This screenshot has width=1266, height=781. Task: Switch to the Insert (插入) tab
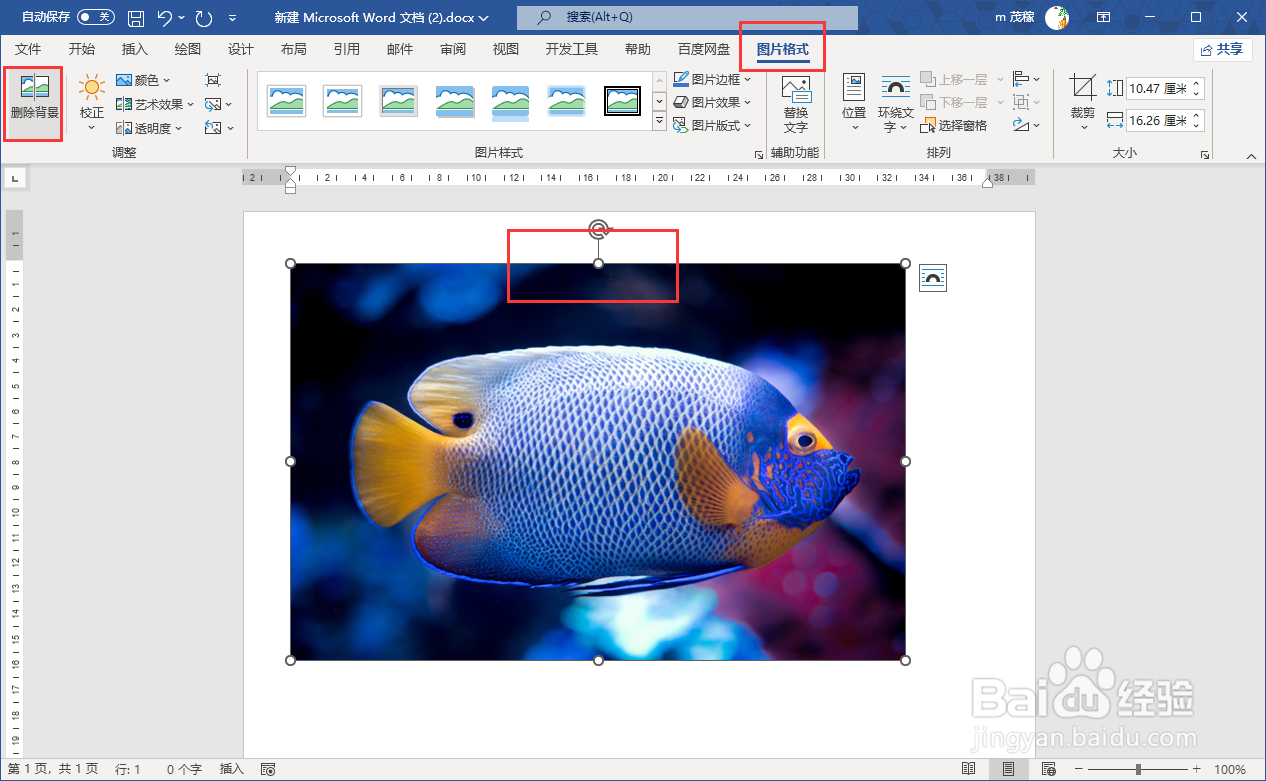[134, 49]
